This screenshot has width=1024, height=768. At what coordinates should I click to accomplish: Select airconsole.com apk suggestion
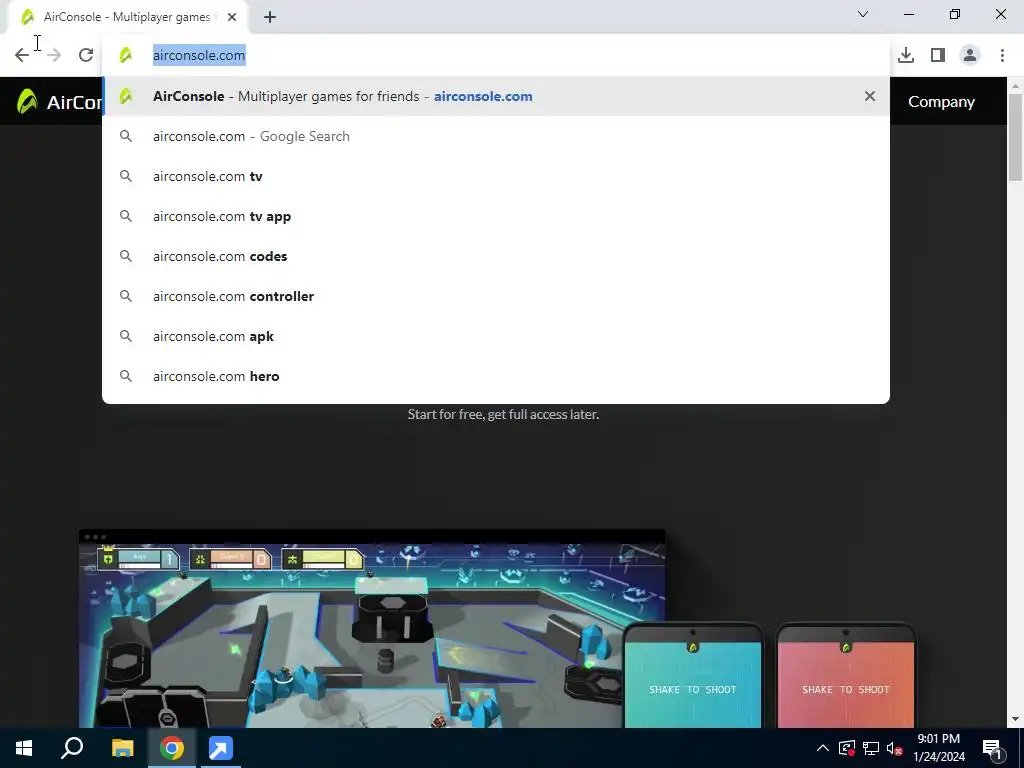coord(496,336)
